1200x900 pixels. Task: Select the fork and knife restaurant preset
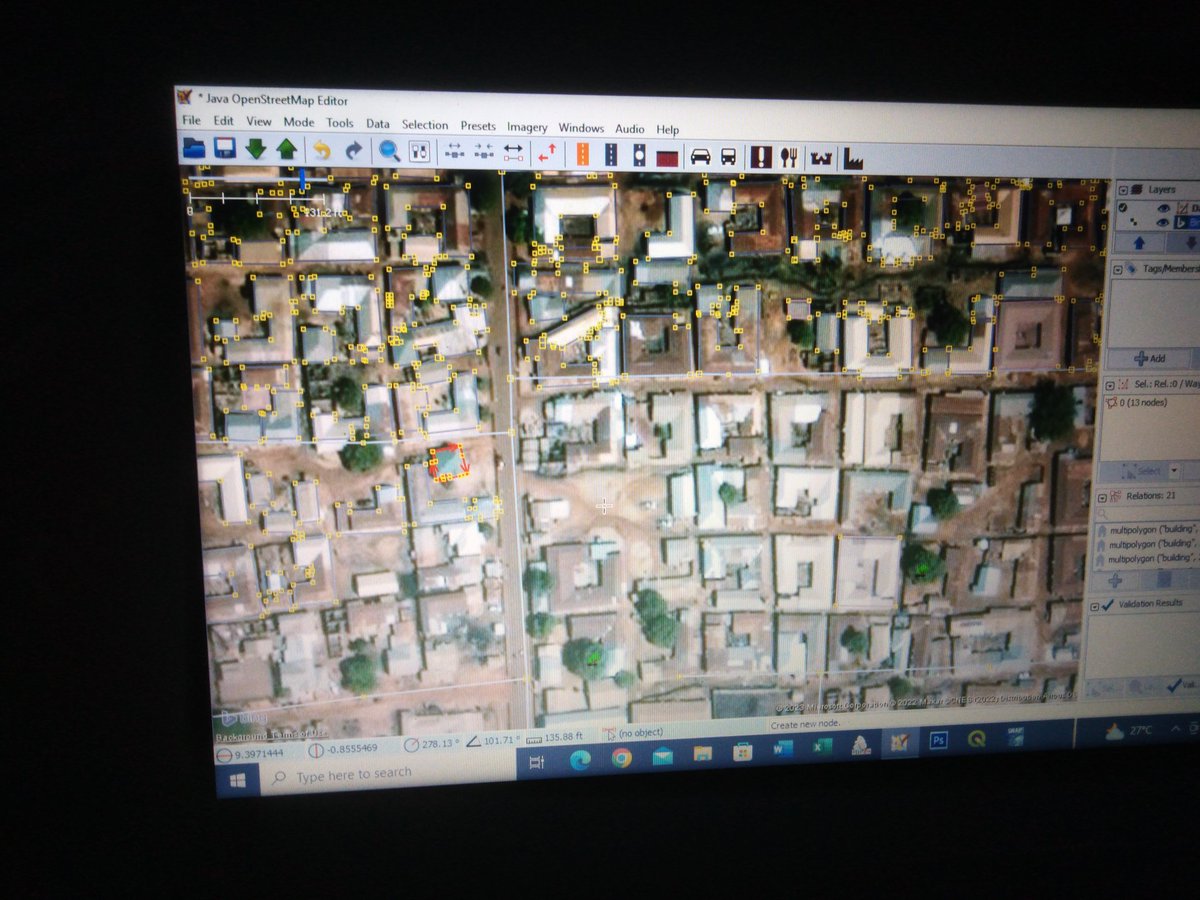coord(790,157)
